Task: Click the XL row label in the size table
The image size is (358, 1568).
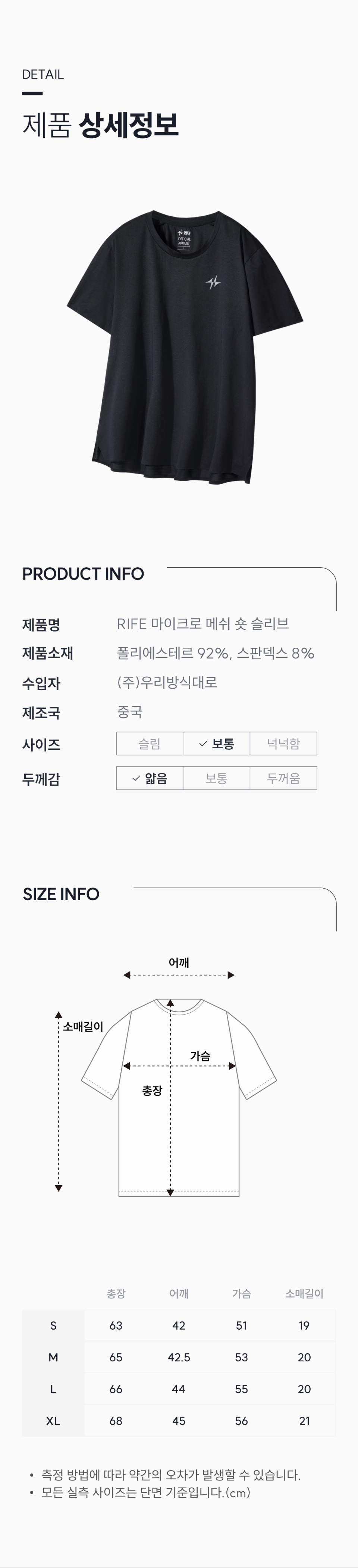Action: pyautogui.click(x=53, y=1421)
